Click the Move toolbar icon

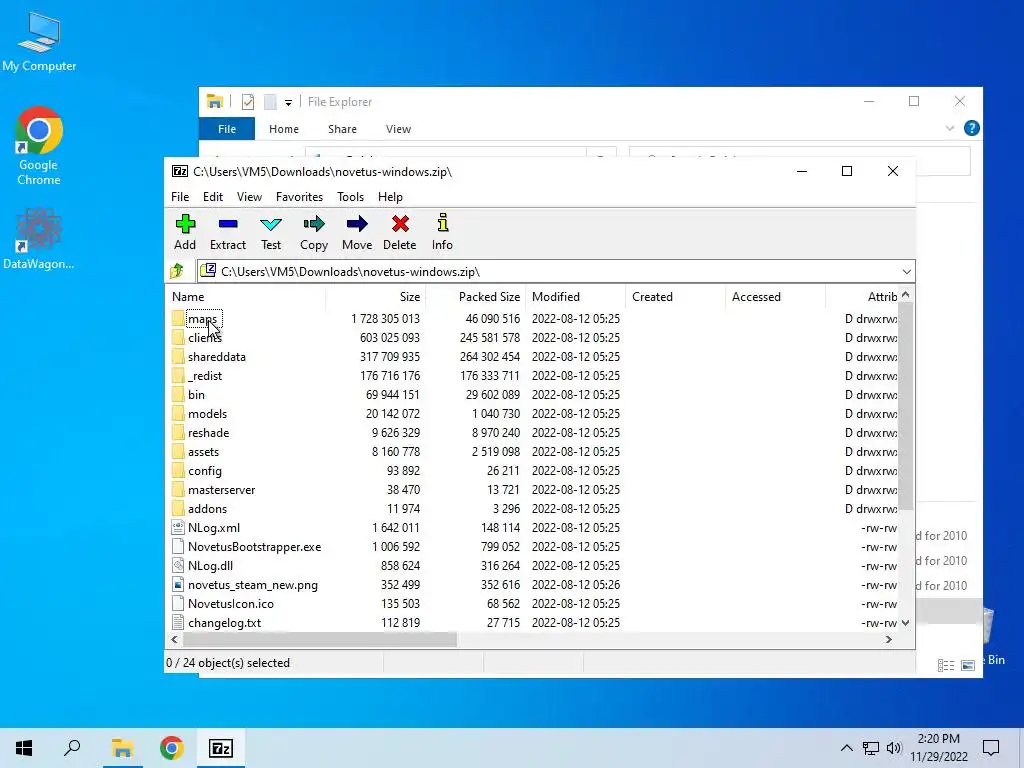click(x=357, y=224)
